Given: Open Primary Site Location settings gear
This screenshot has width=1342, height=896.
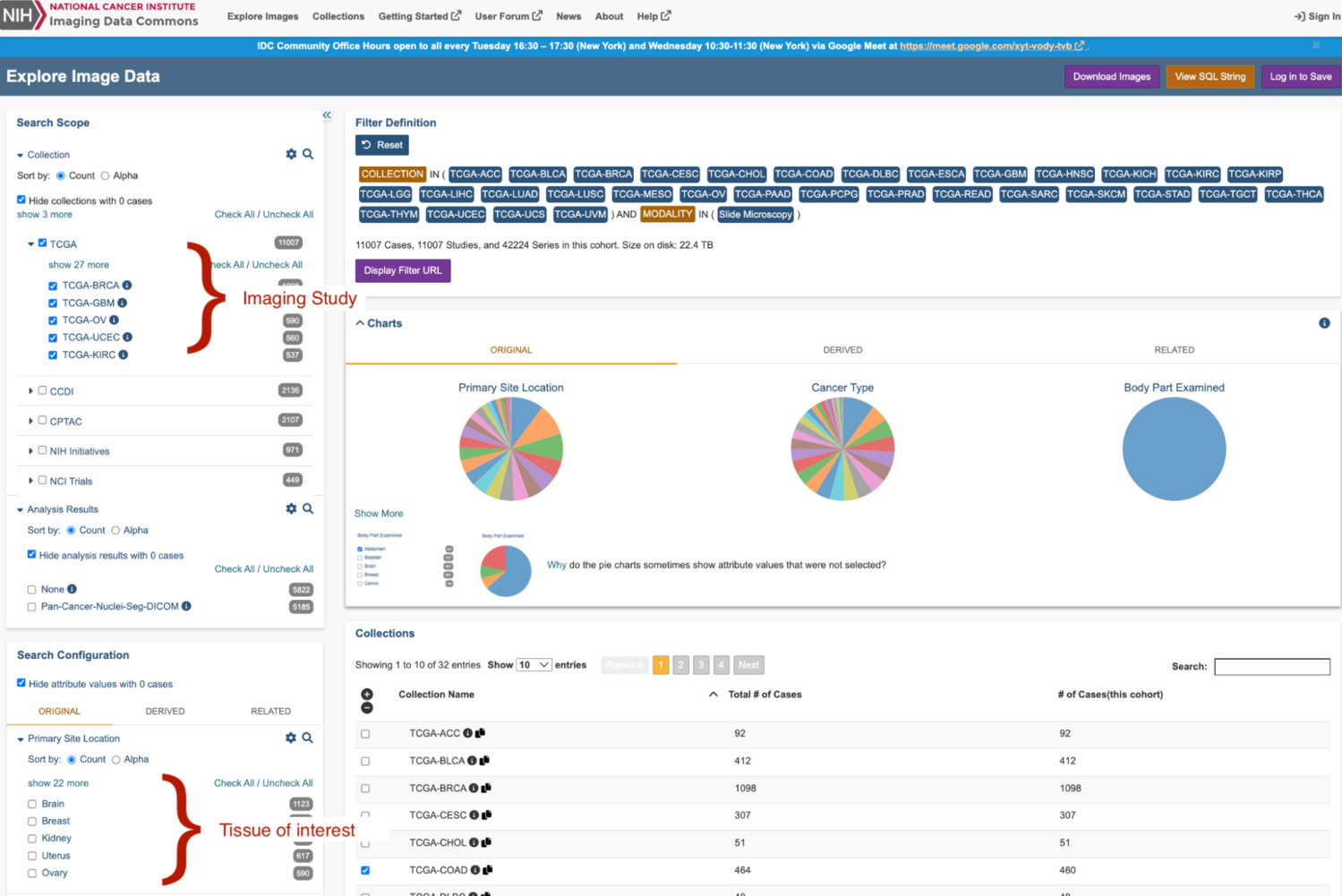Looking at the screenshot, I should [290, 738].
